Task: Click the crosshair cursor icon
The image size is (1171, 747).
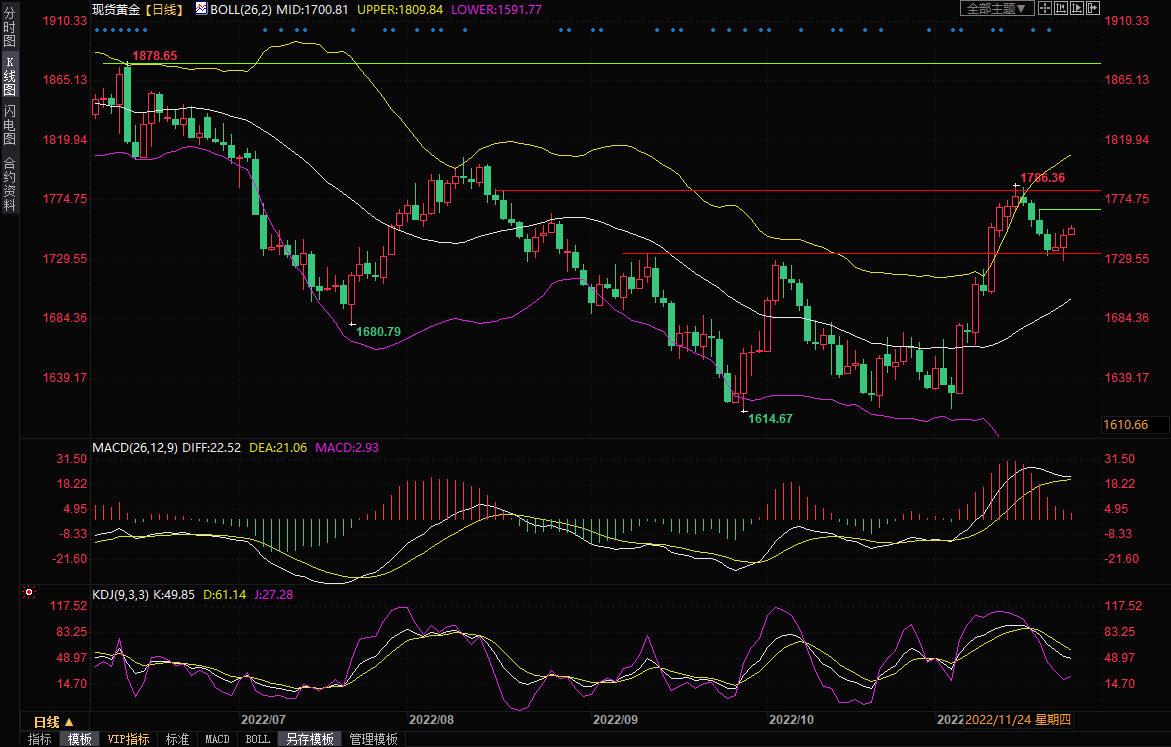Action: [1043, 8]
